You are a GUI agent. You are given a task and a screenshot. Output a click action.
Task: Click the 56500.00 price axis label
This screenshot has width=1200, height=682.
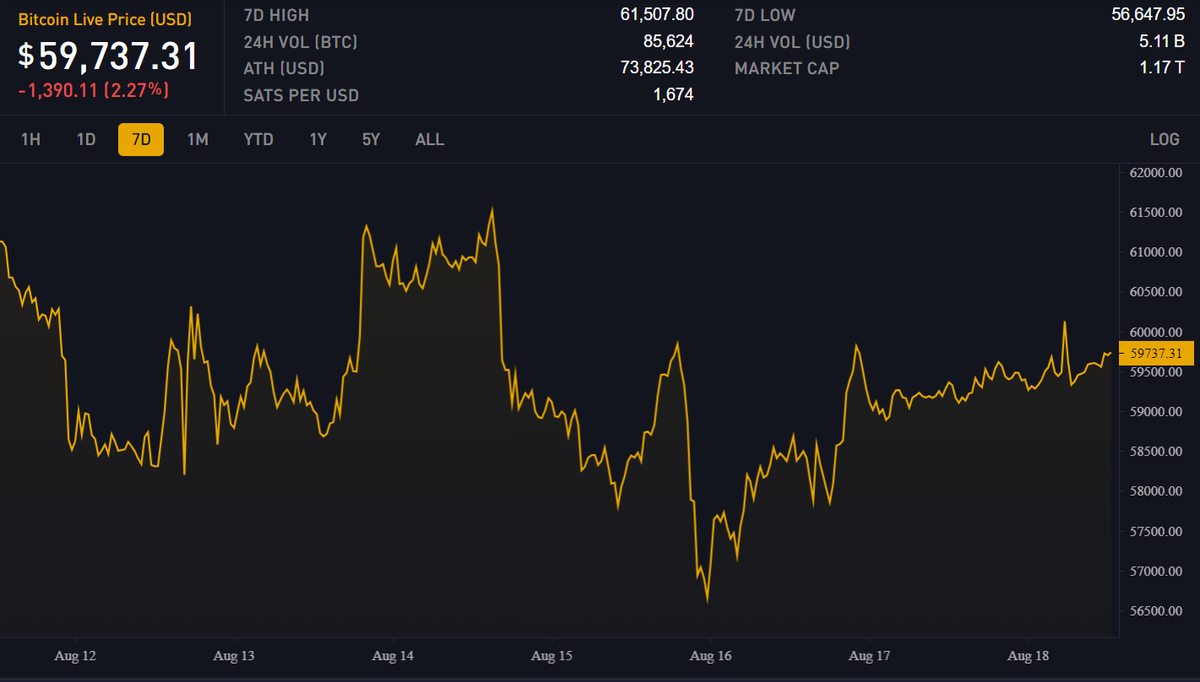pyautogui.click(x=1156, y=612)
